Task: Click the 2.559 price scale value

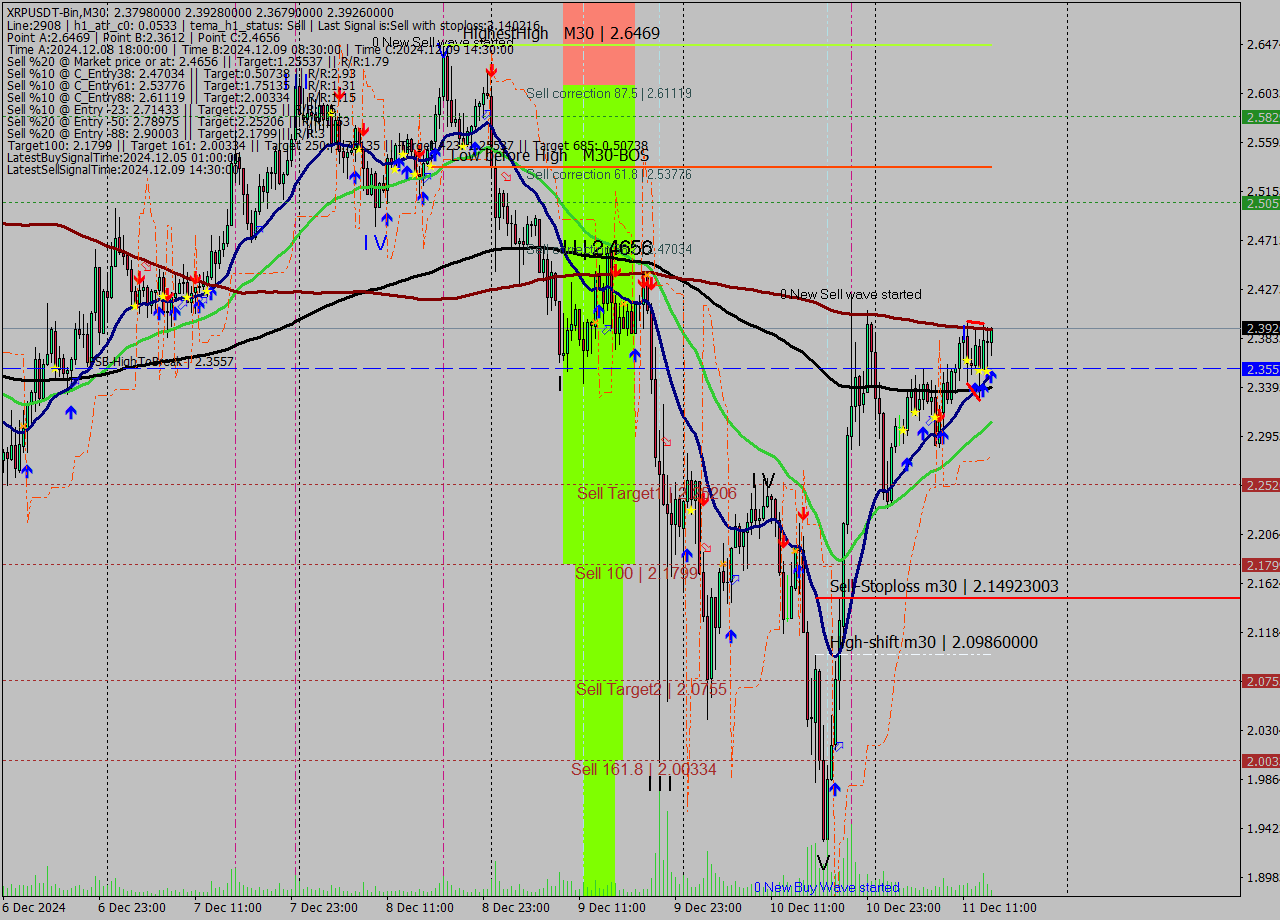Action: (x=1262, y=142)
